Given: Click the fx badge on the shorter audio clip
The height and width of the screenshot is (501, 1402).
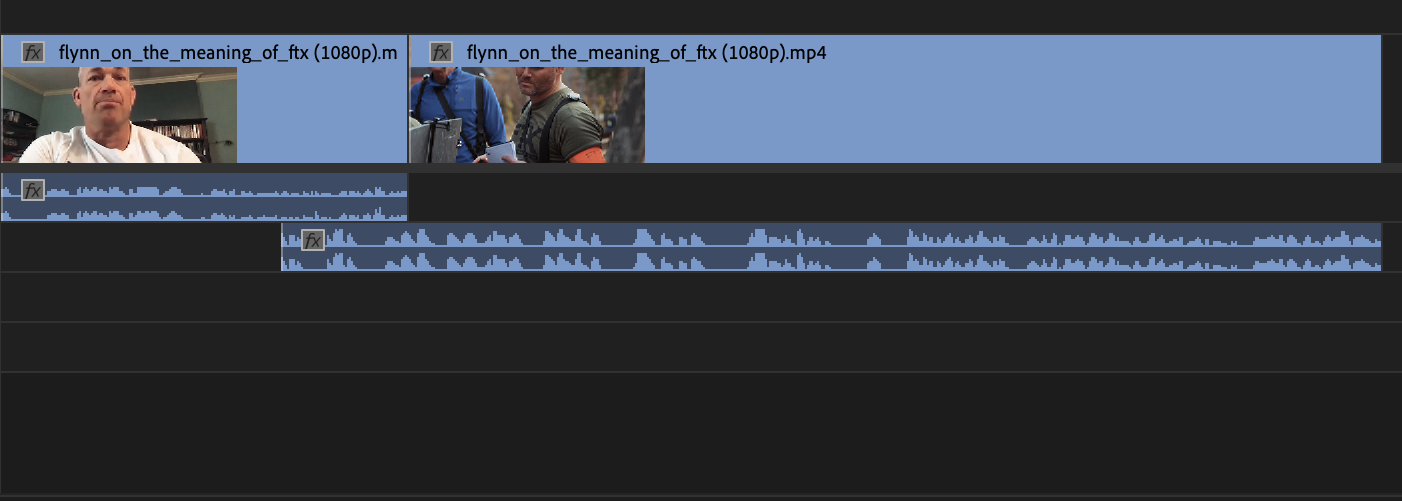Looking at the screenshot, I should 33,190.
